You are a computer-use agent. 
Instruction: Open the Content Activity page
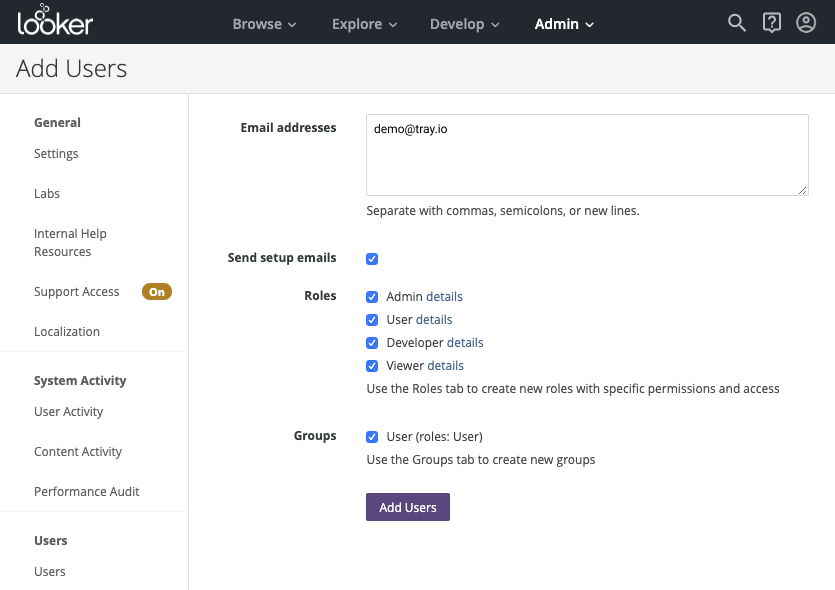(x=78, y=451)
